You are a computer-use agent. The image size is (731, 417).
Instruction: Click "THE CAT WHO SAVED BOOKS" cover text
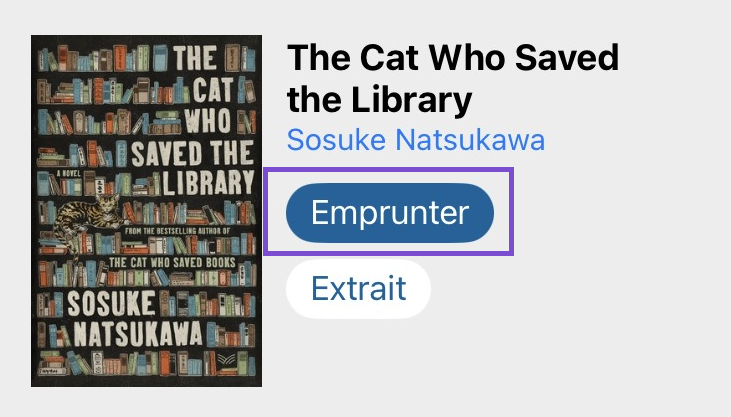coord(172,263)
